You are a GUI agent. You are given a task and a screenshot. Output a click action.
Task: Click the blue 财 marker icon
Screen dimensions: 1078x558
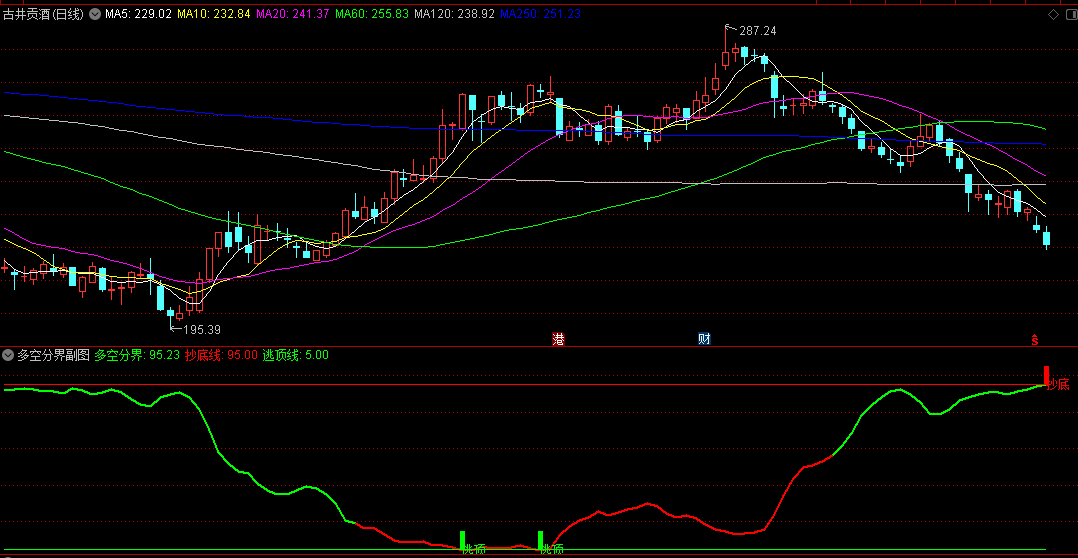pyautogui.click(x=704, y=339)
